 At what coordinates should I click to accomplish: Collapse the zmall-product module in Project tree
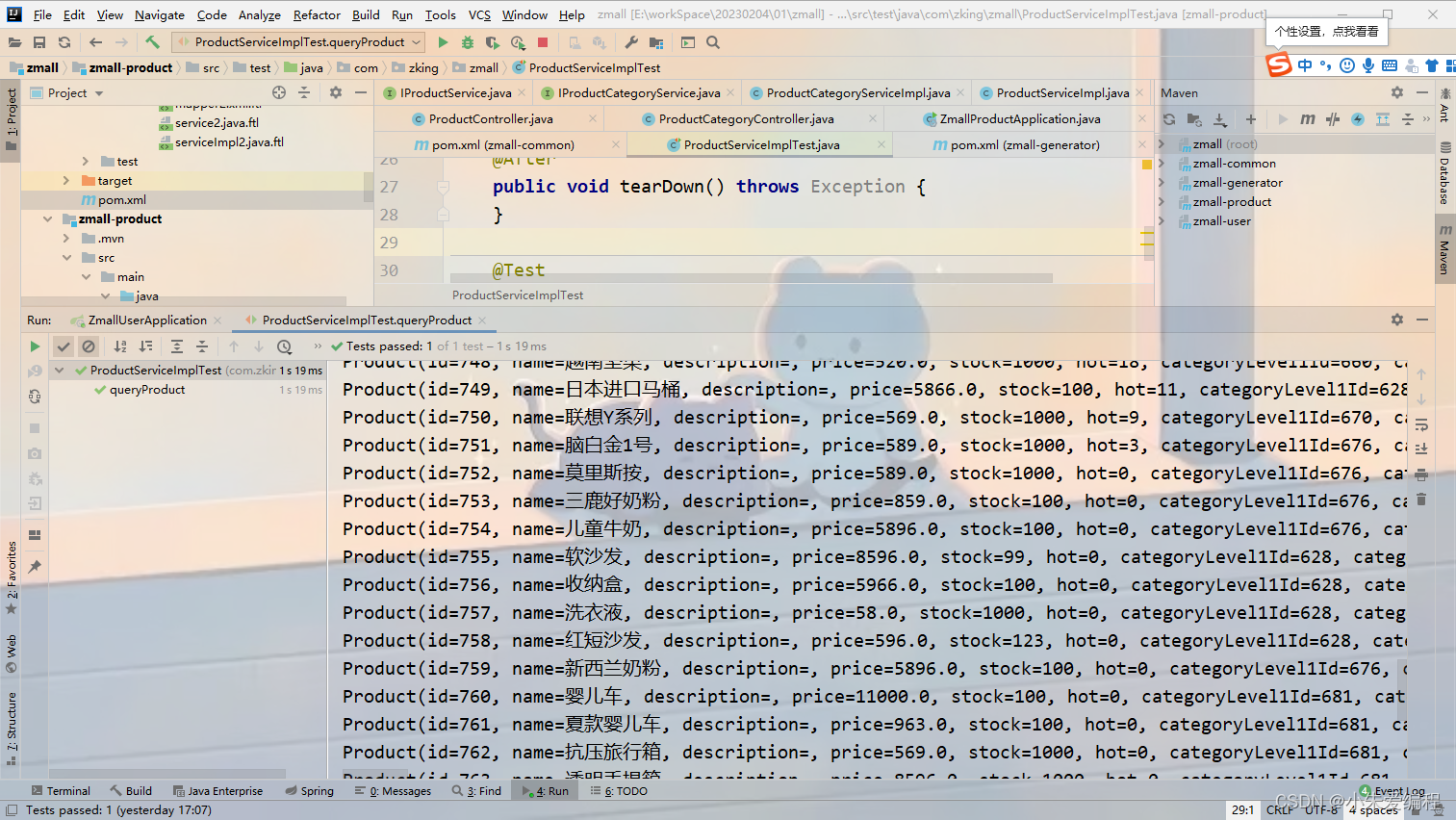(x=47, y=219)
